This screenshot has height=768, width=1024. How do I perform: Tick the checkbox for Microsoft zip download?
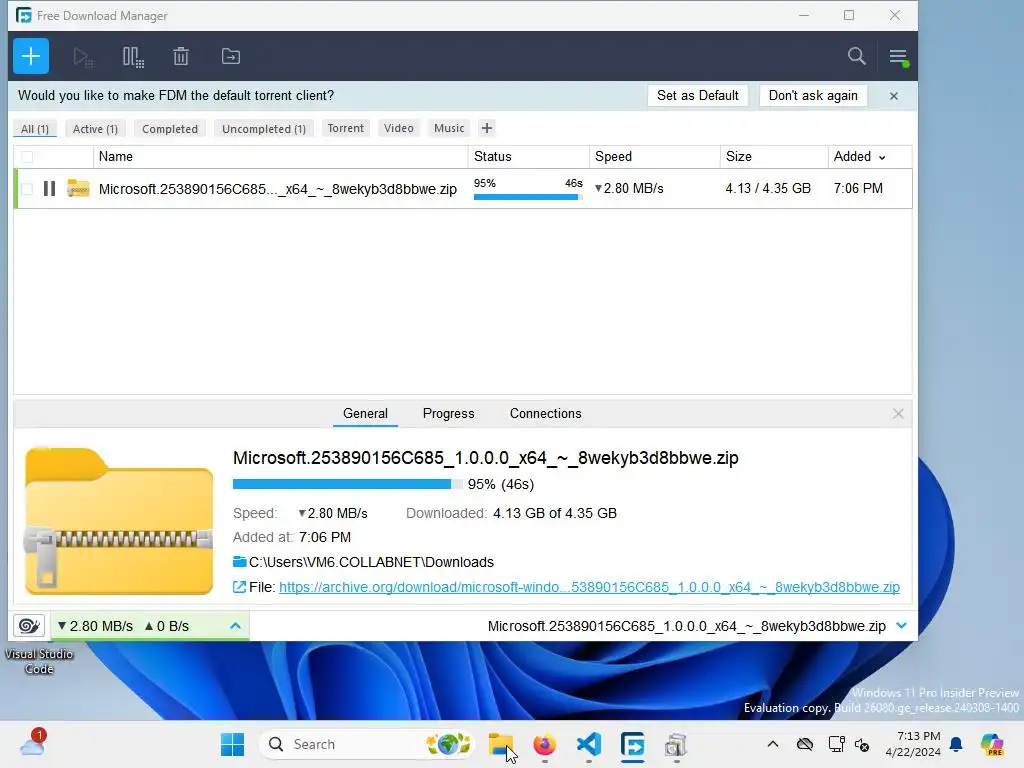point(27,189)
